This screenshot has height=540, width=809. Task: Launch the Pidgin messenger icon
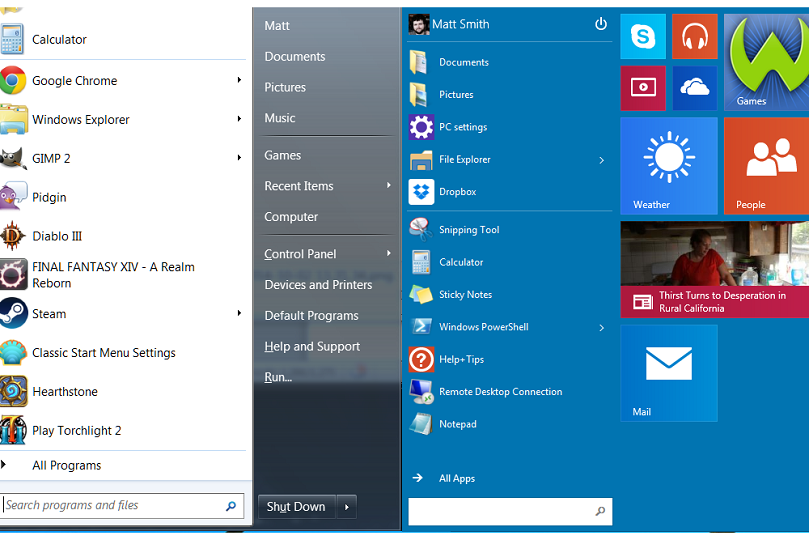pyautogui.click(x=13, y=197)
